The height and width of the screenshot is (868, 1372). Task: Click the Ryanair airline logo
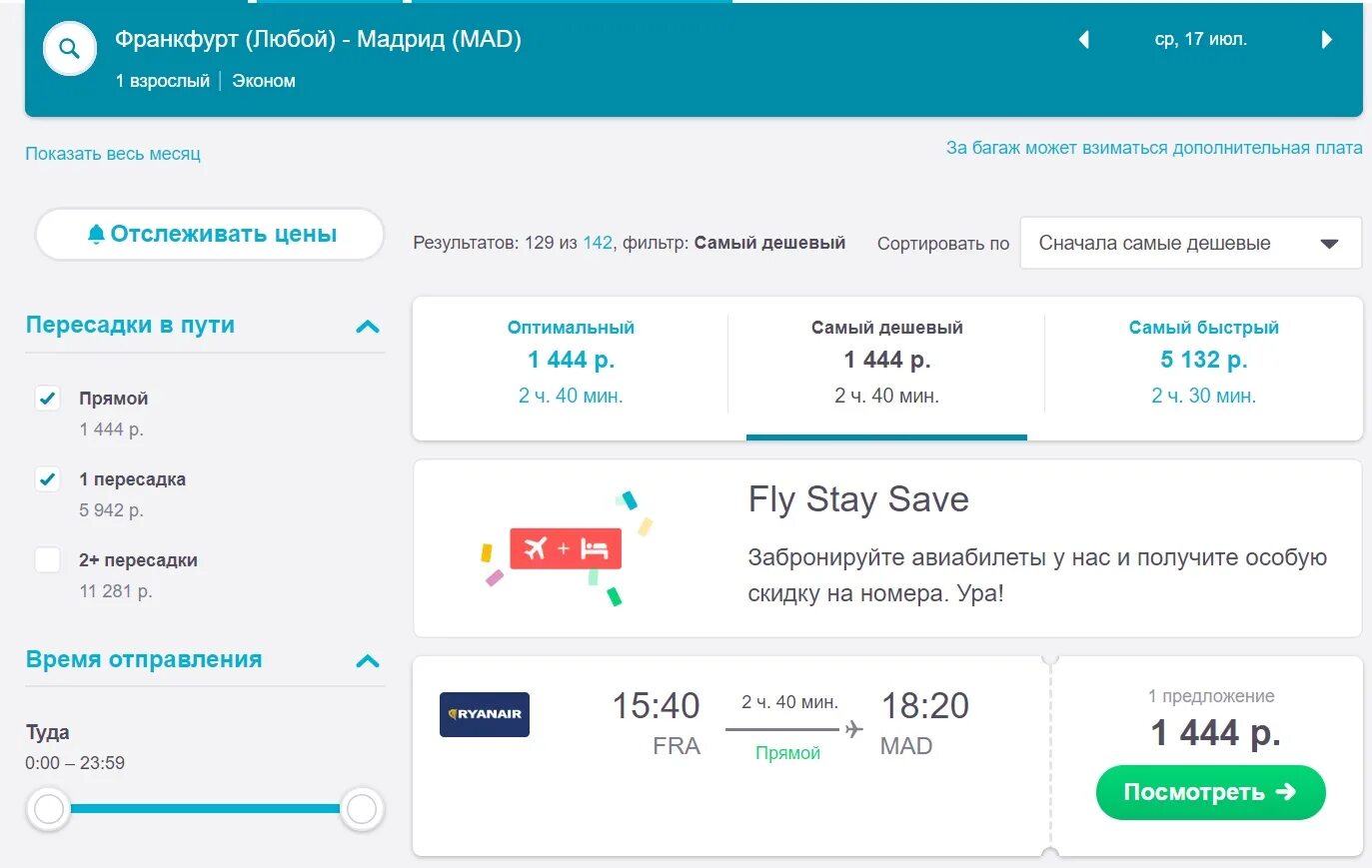pos(485,714)
